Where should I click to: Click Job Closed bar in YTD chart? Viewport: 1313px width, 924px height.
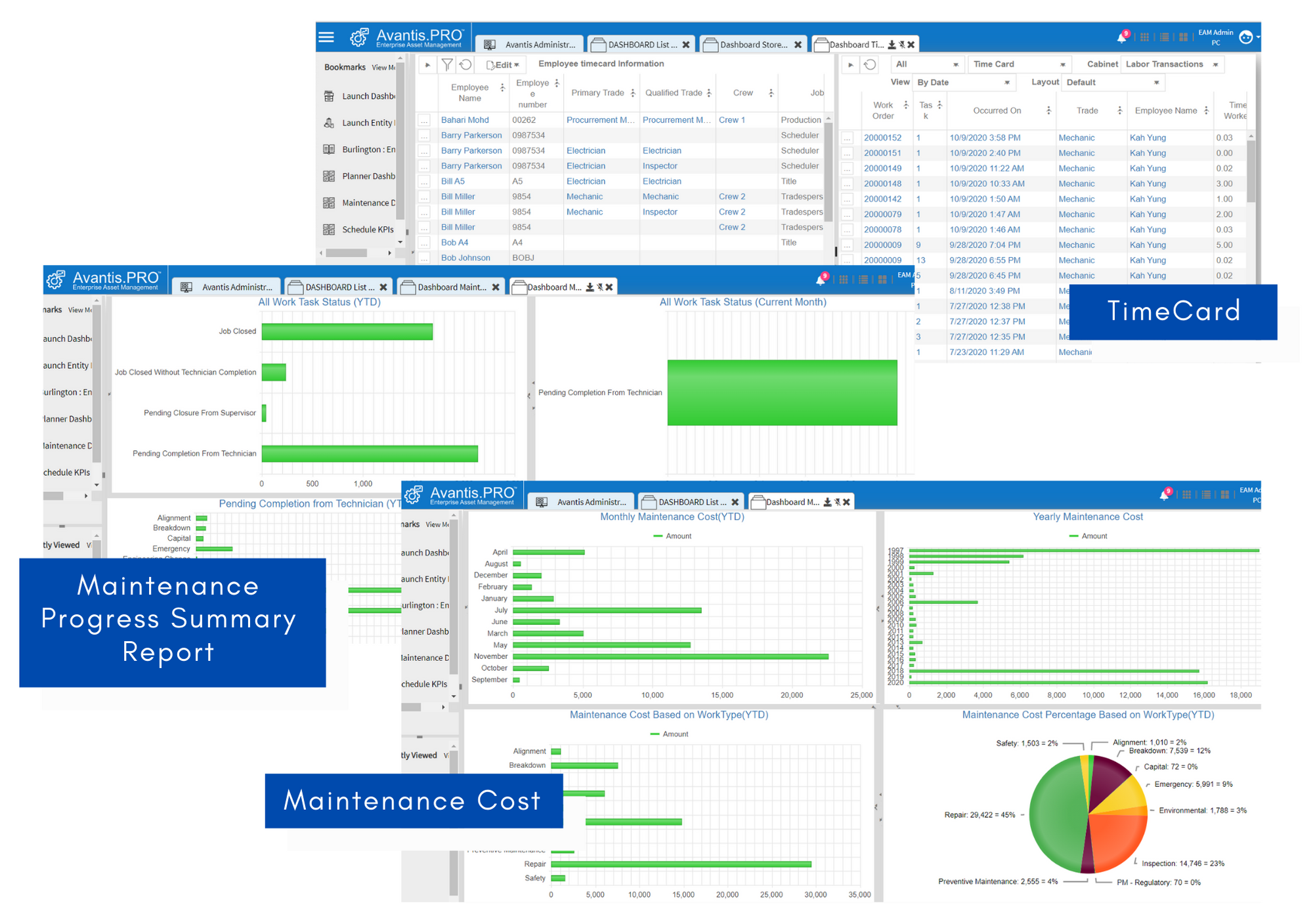tap(347, 331)
